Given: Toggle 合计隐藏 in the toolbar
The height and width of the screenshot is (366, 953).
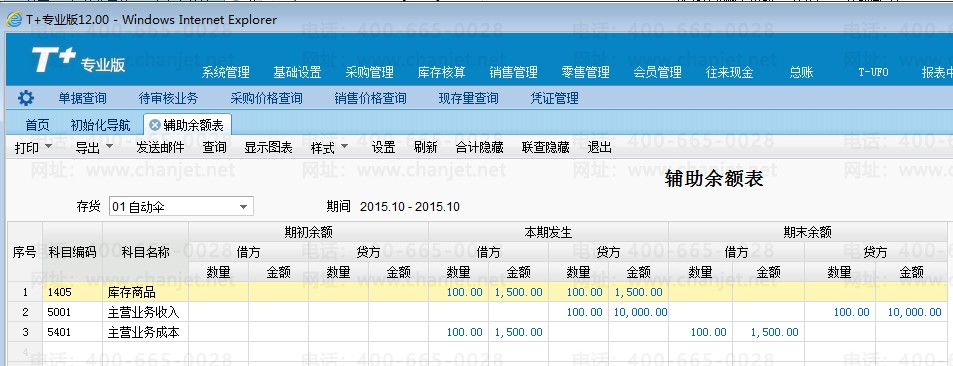Looking at the screenshot, I should [x=480, y=148].
